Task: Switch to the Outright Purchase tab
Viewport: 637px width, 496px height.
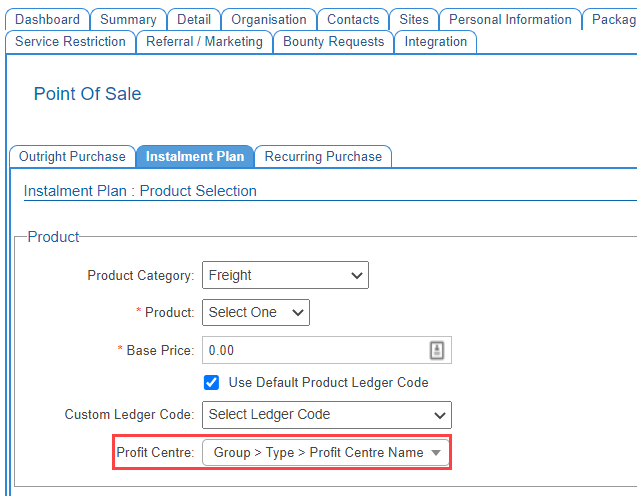Action: (x=72, y=157)
